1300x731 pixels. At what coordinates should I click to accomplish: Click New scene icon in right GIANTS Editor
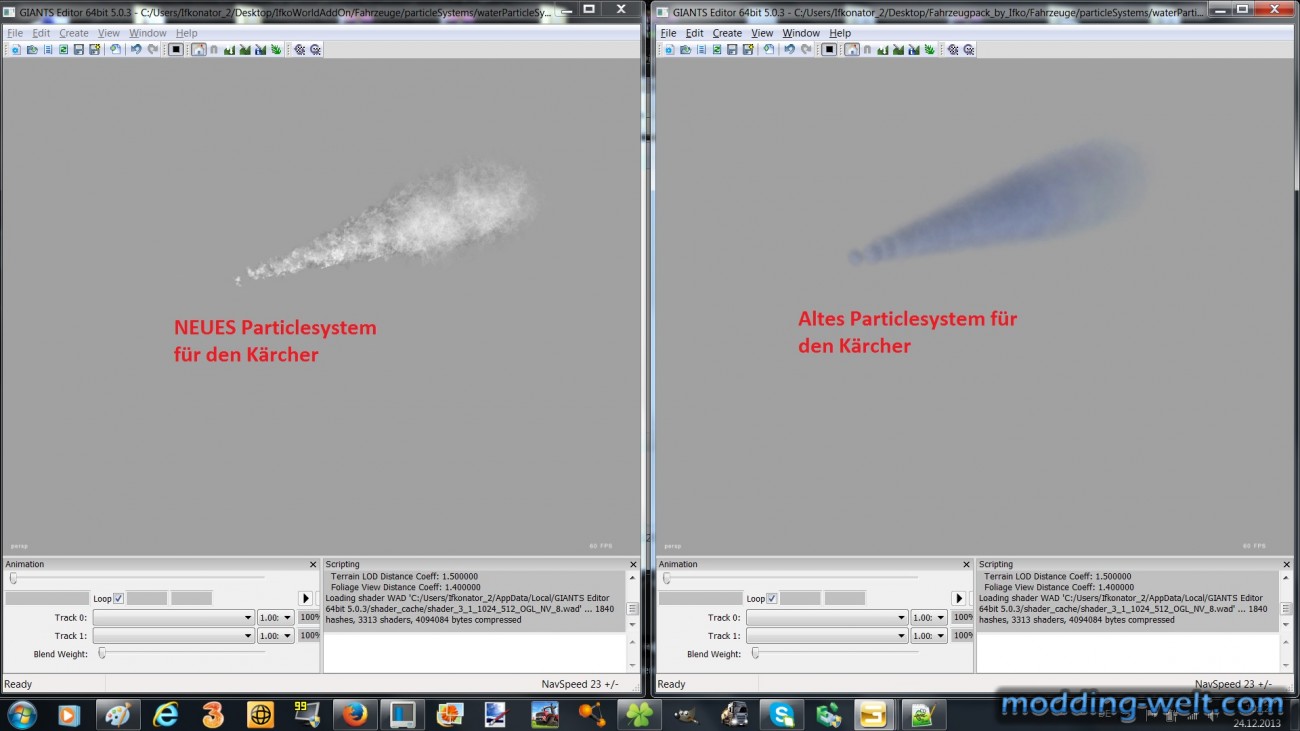[x=669, y=49]
